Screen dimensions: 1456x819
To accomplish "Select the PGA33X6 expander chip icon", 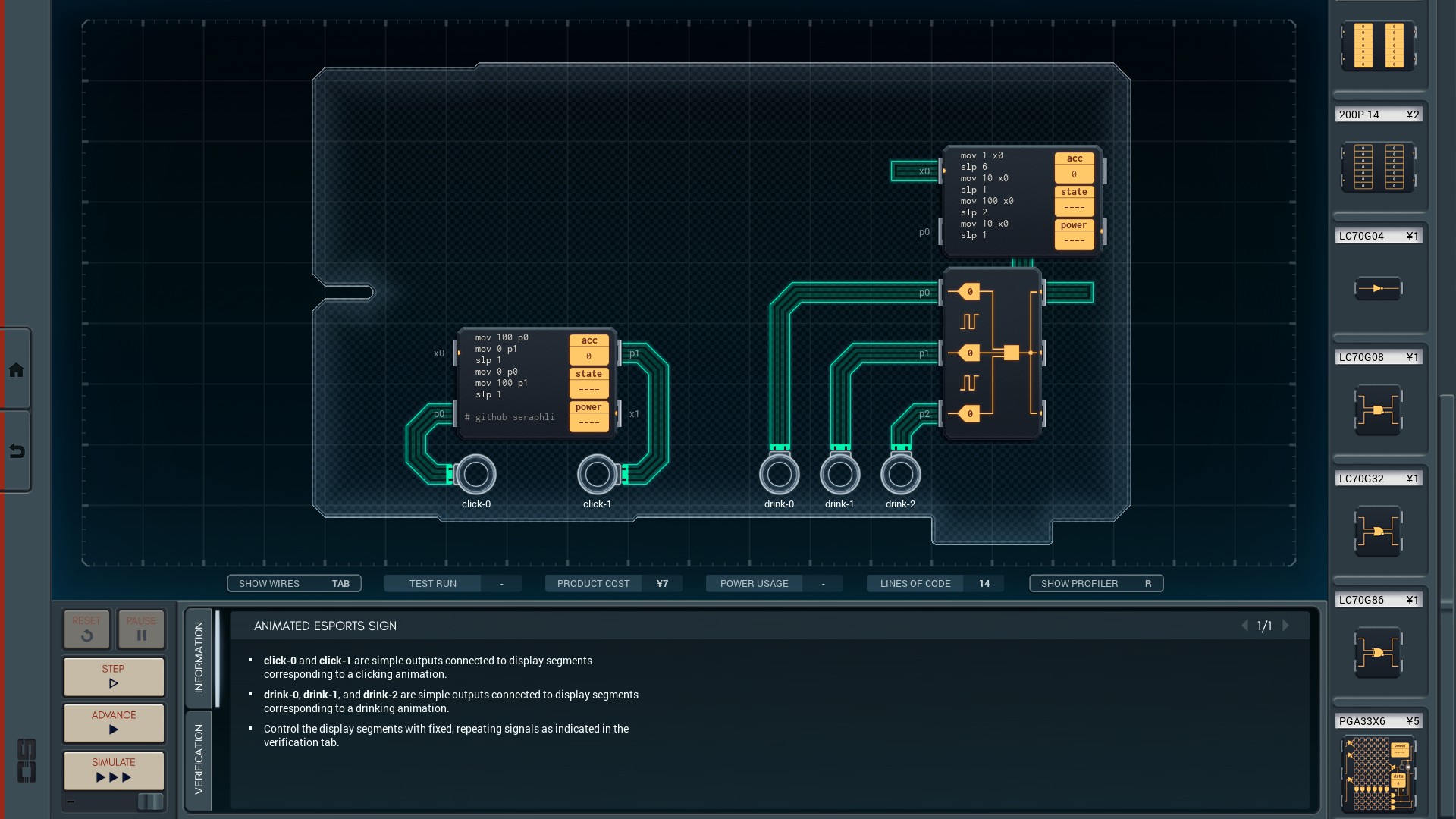I will tap(1378, 773).
